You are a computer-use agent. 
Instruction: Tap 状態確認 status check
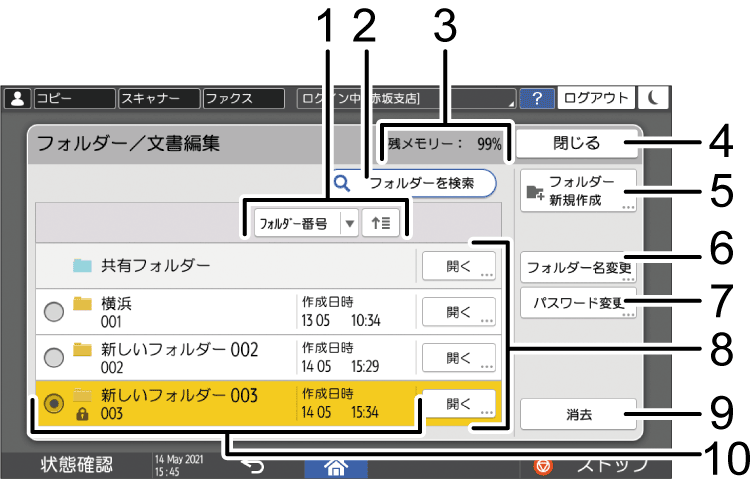pyautogui.click(x=76, y=465)
